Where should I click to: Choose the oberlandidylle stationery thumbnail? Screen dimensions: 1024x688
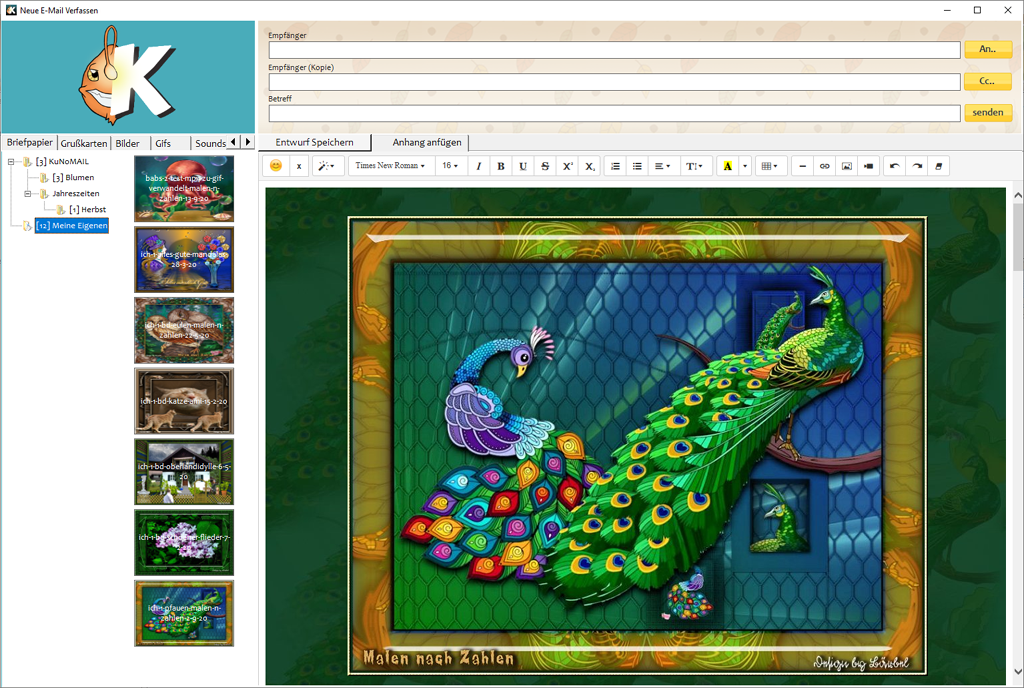(x=184, y=472)
